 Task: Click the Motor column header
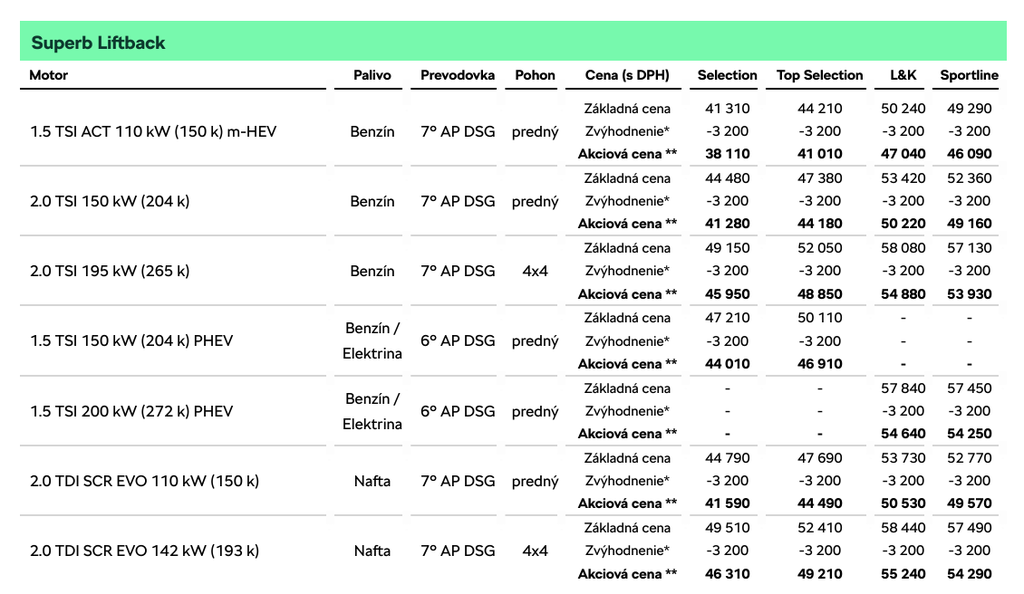49,75
